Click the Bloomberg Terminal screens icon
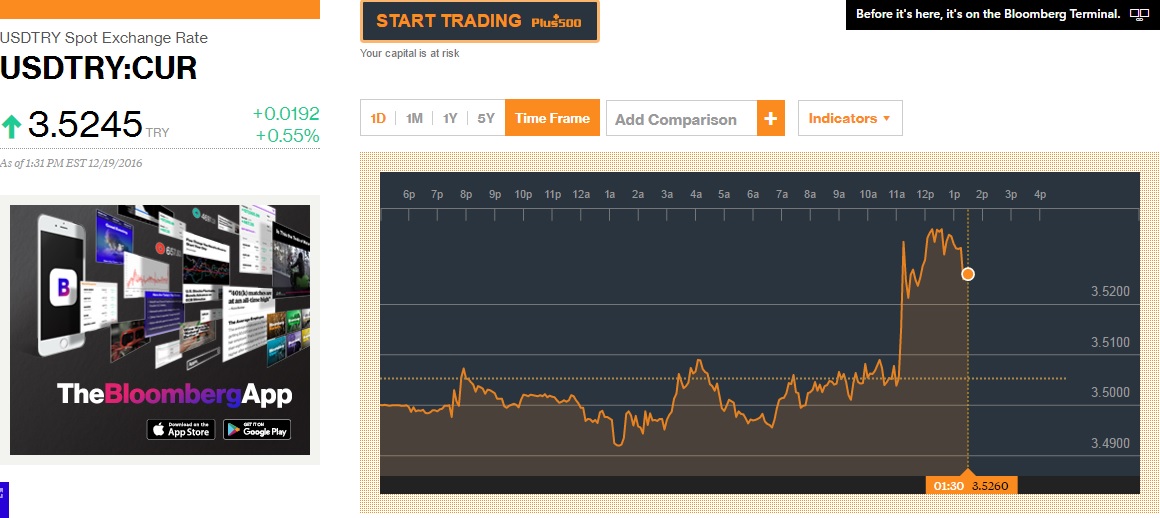Screen dimensions: 1160x518 (1139, 14)
